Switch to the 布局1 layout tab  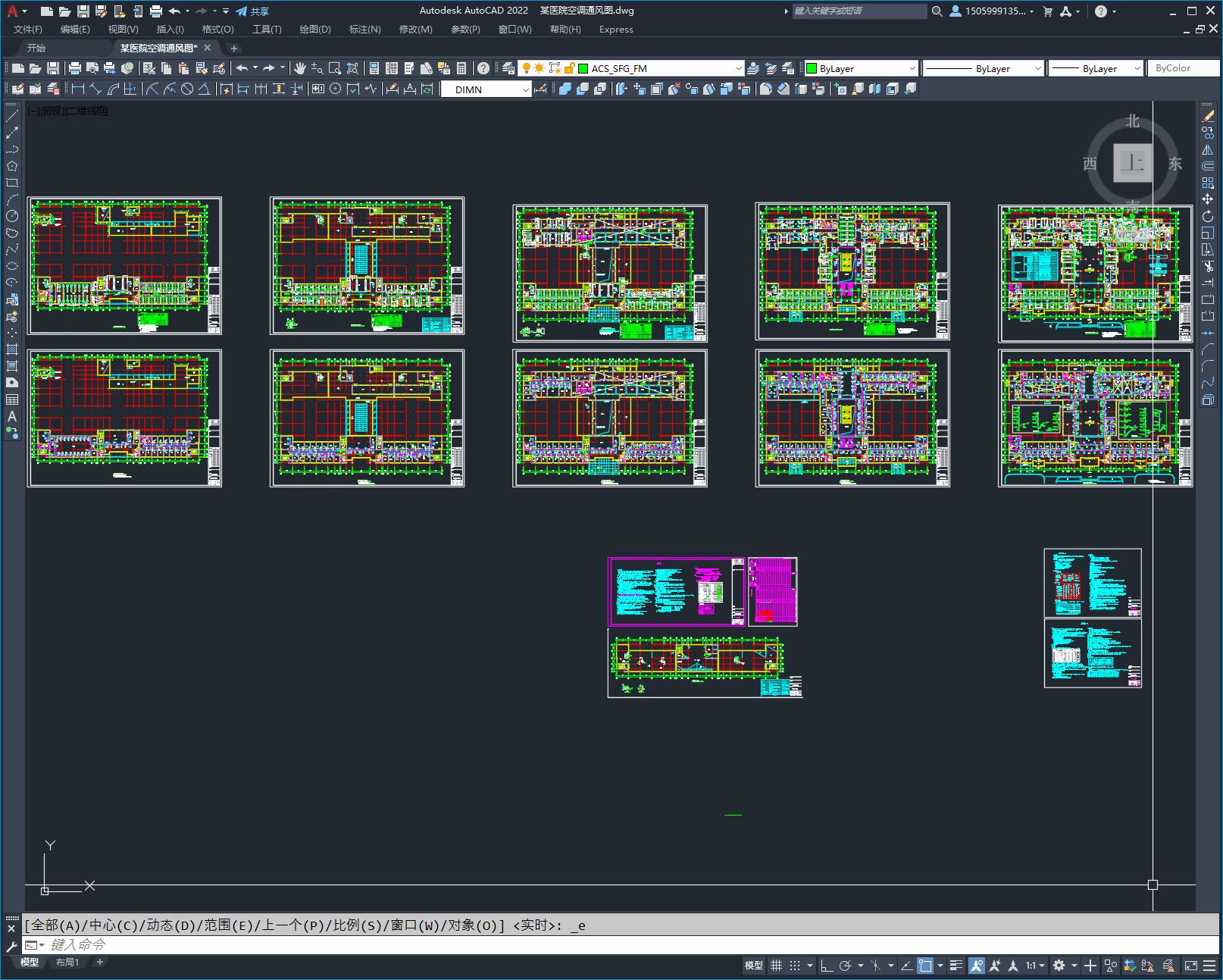[67, 963]
